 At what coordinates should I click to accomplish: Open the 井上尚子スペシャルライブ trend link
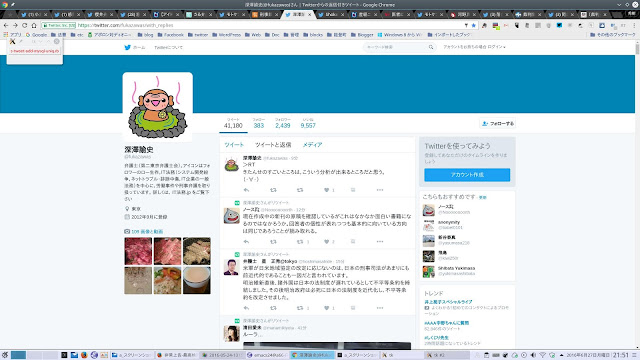coord(448,302)
